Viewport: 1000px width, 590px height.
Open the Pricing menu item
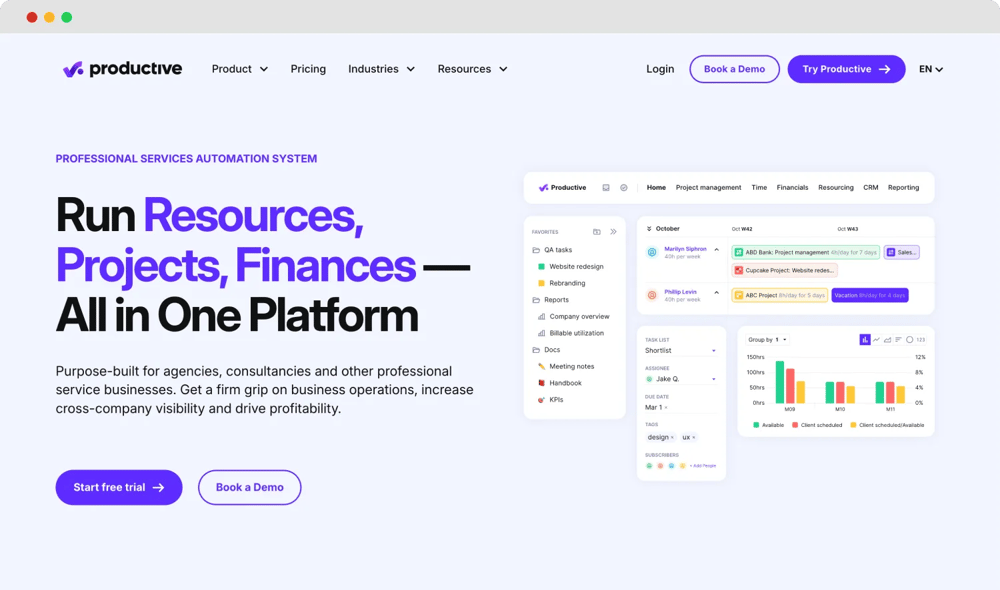pos(308,69)
